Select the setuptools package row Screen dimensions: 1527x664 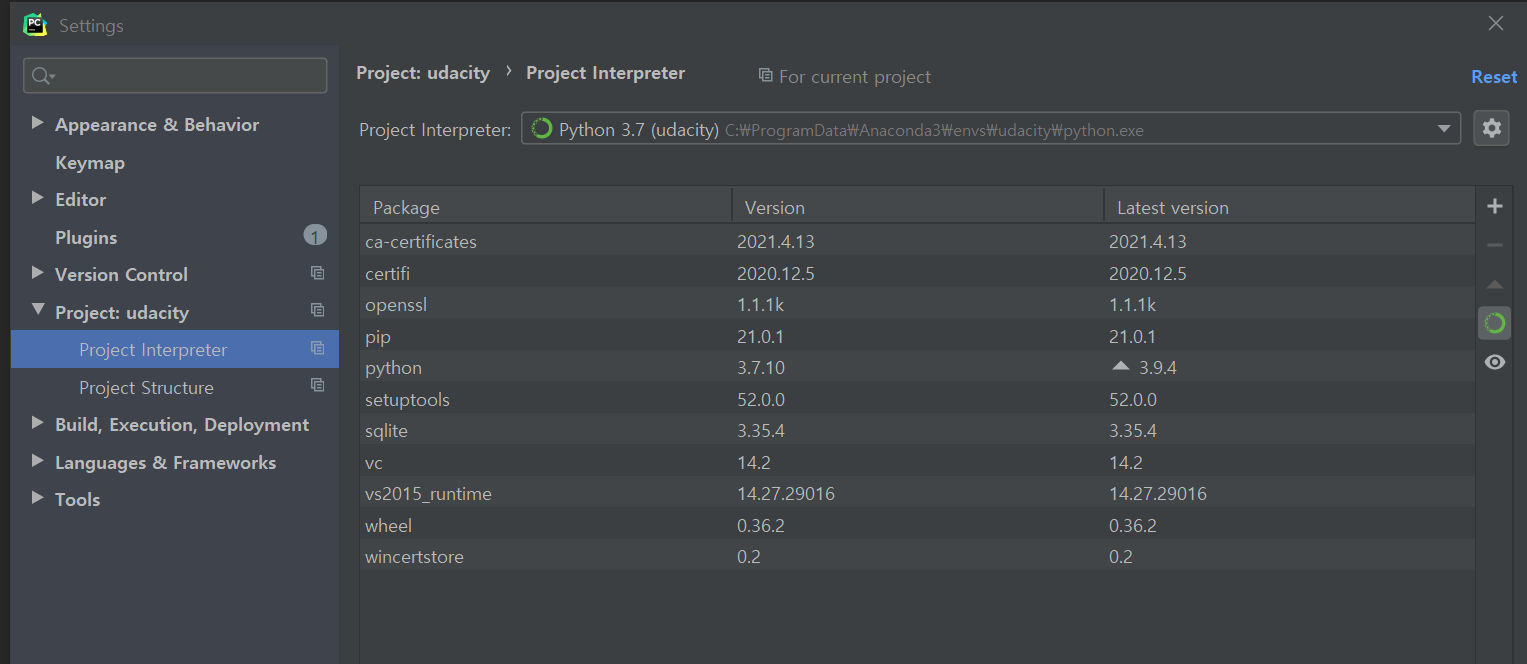coord(917,399)
